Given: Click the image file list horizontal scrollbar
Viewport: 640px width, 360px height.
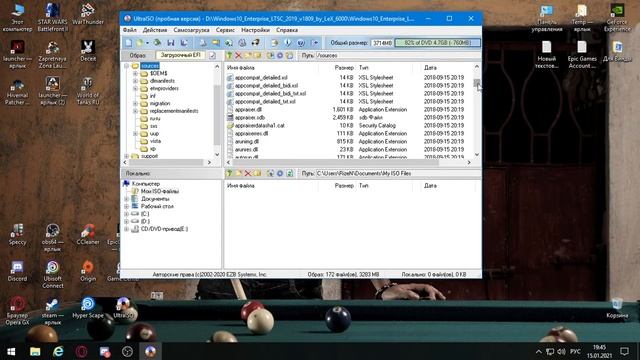Looking at the screenshot, I should (x=335, y=162).
